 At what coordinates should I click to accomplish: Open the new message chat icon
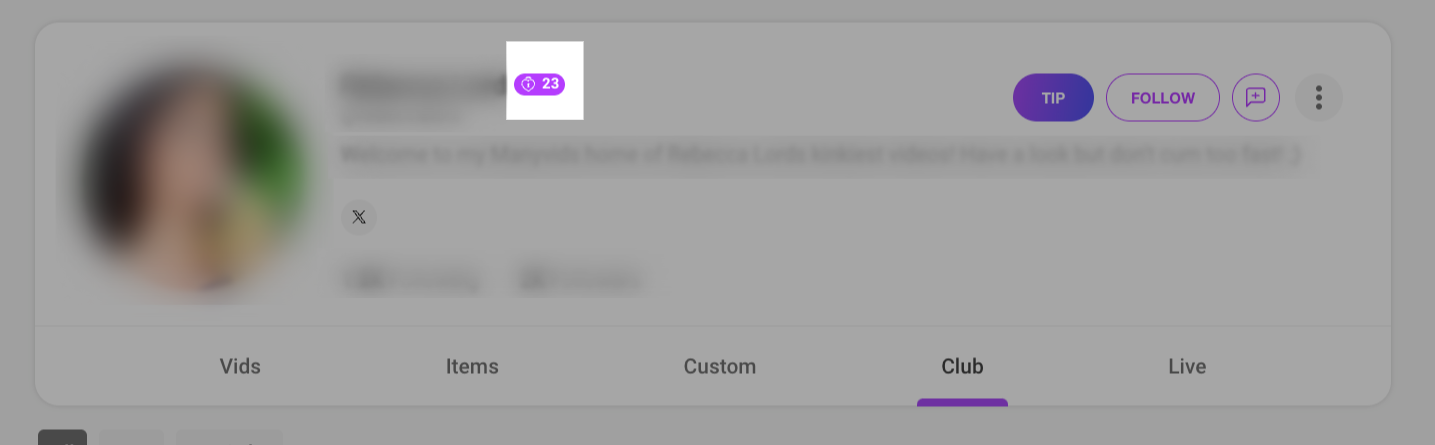pos(1256,98)
